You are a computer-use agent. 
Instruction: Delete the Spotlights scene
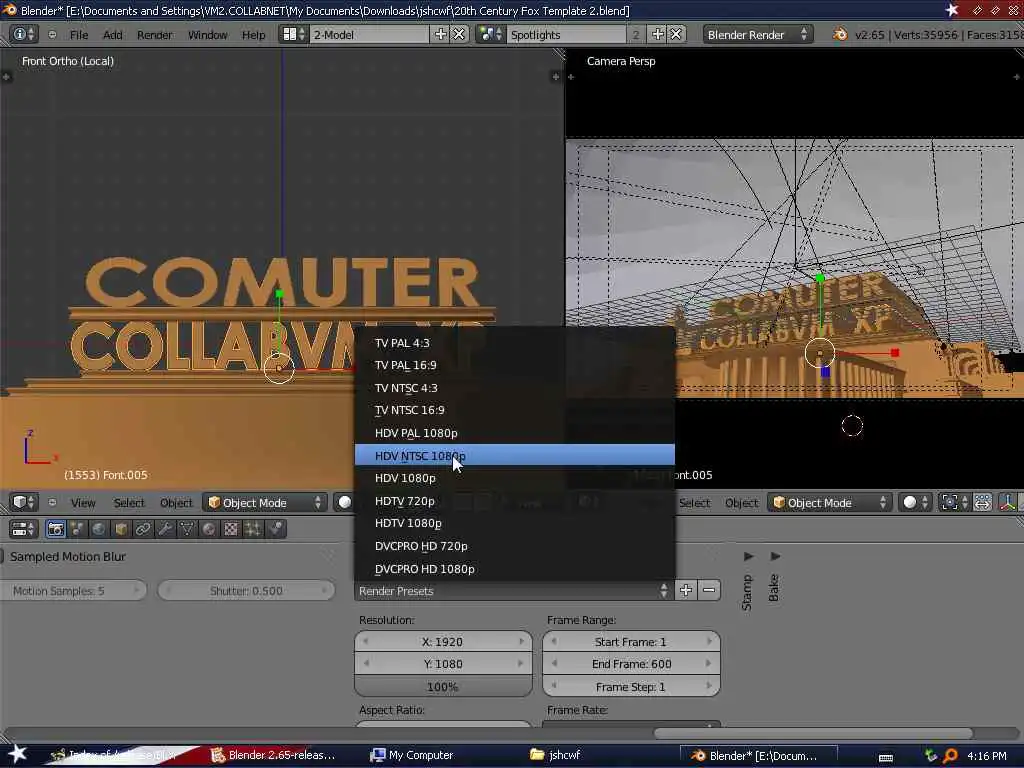click(676, 34)
